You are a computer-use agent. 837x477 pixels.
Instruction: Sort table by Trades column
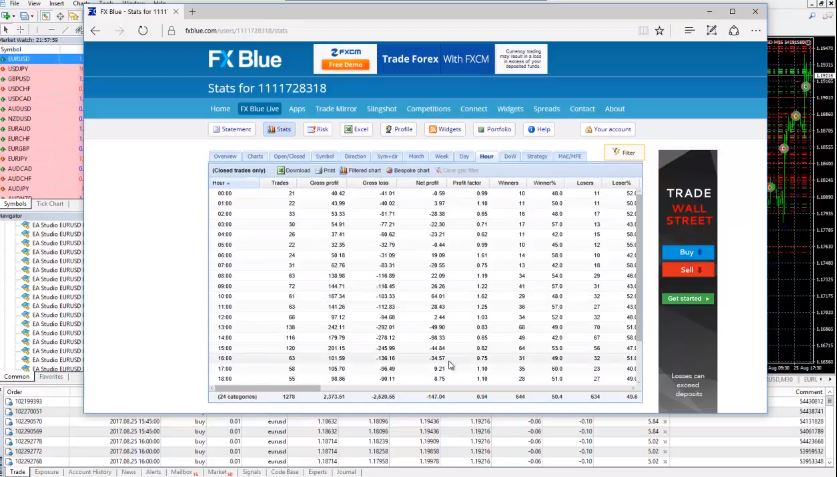280,183
